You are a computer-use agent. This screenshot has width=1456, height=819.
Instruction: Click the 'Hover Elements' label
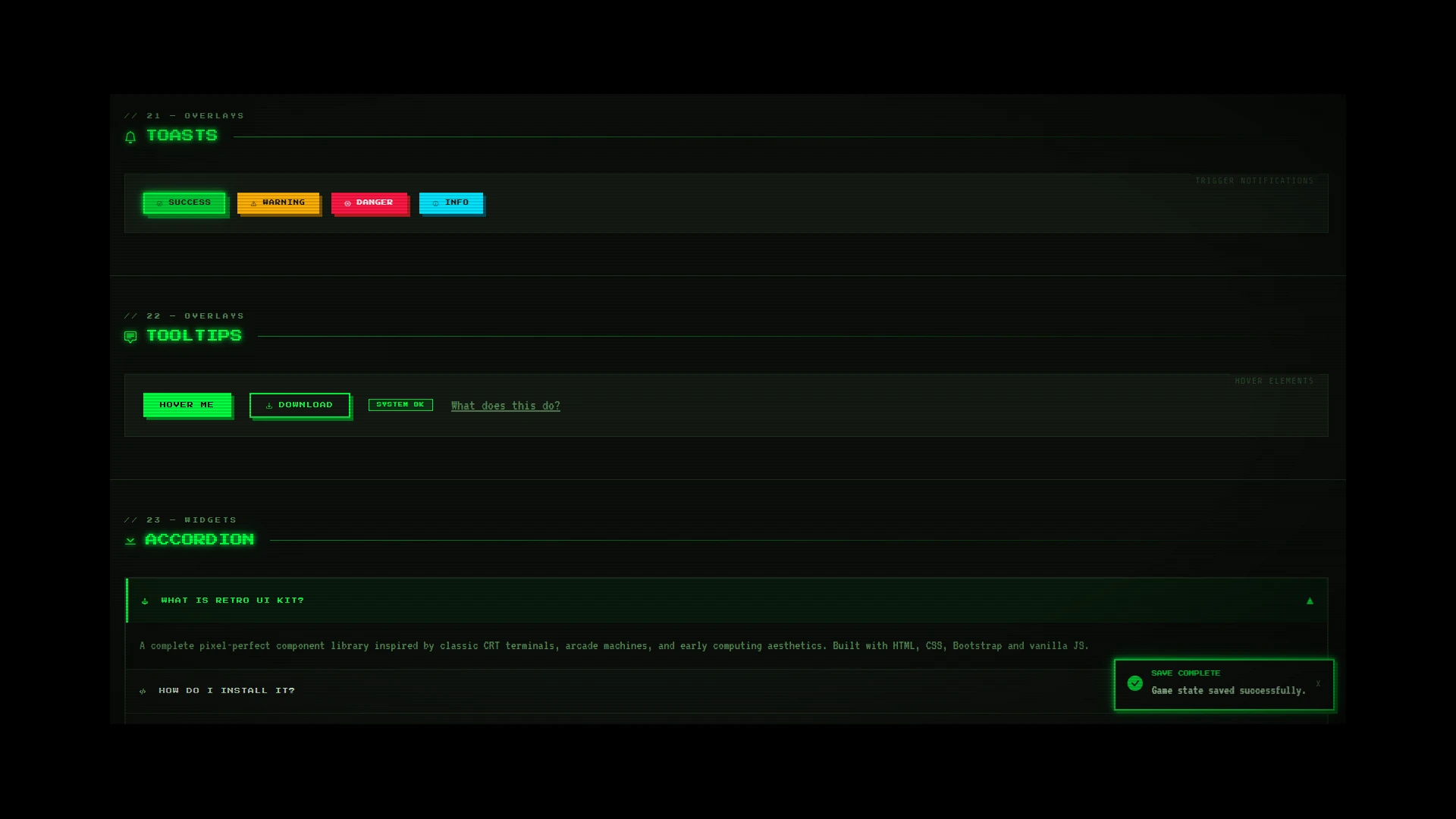1274,381
